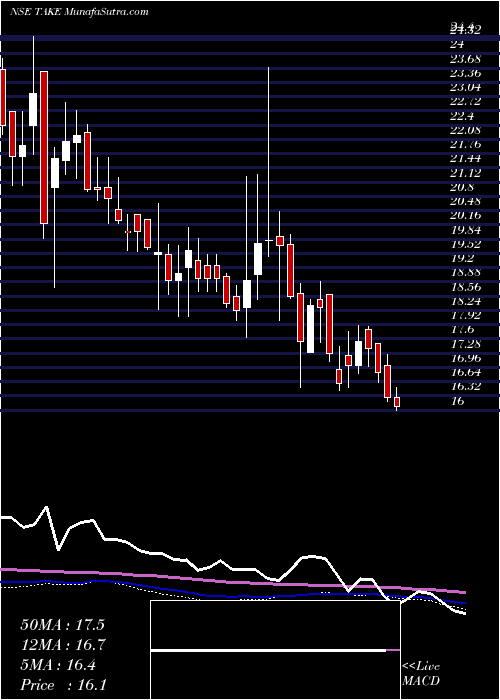The image size is (500, 700).
Task: Click the 24 price axis label
Action: tap(458, 44)
